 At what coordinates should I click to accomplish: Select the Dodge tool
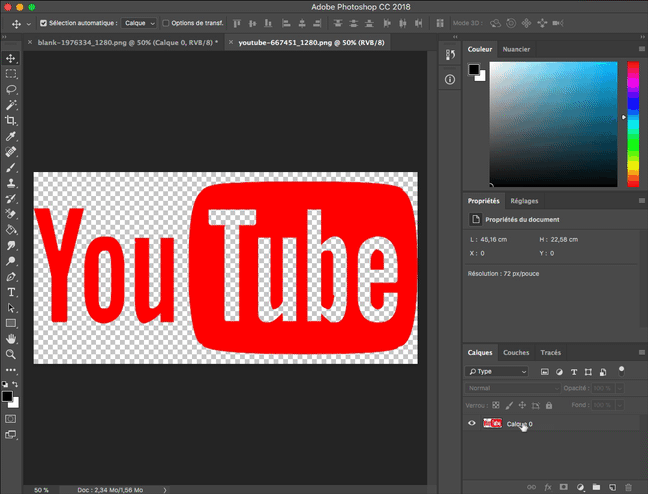(11, 261)
